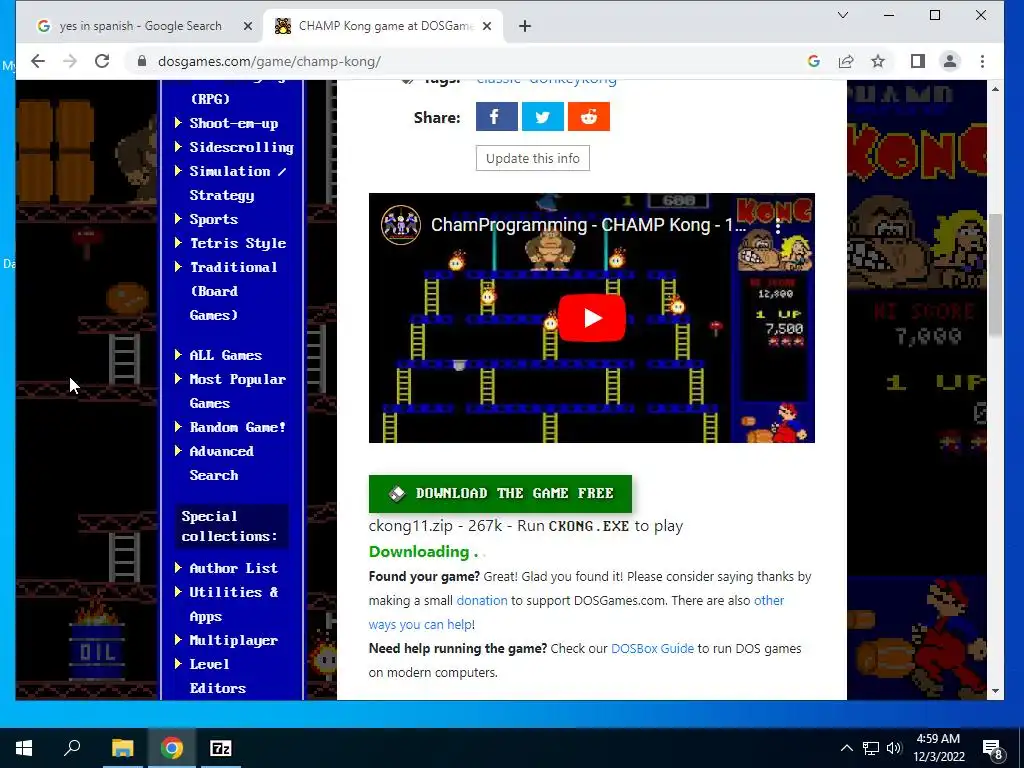Open Utilities & Apps collection

tap(233, 604)
